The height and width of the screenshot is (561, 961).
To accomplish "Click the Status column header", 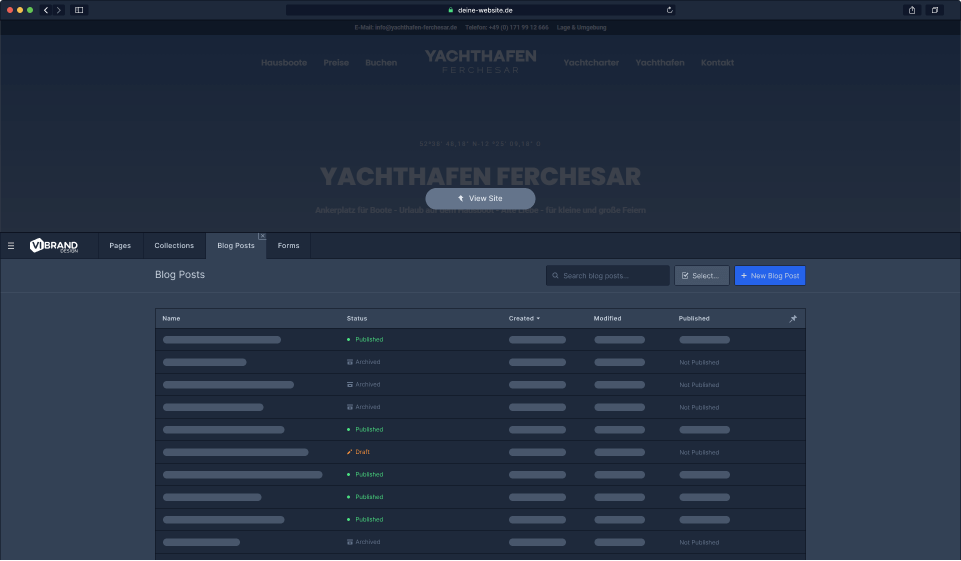I will [x=357, y=319].
